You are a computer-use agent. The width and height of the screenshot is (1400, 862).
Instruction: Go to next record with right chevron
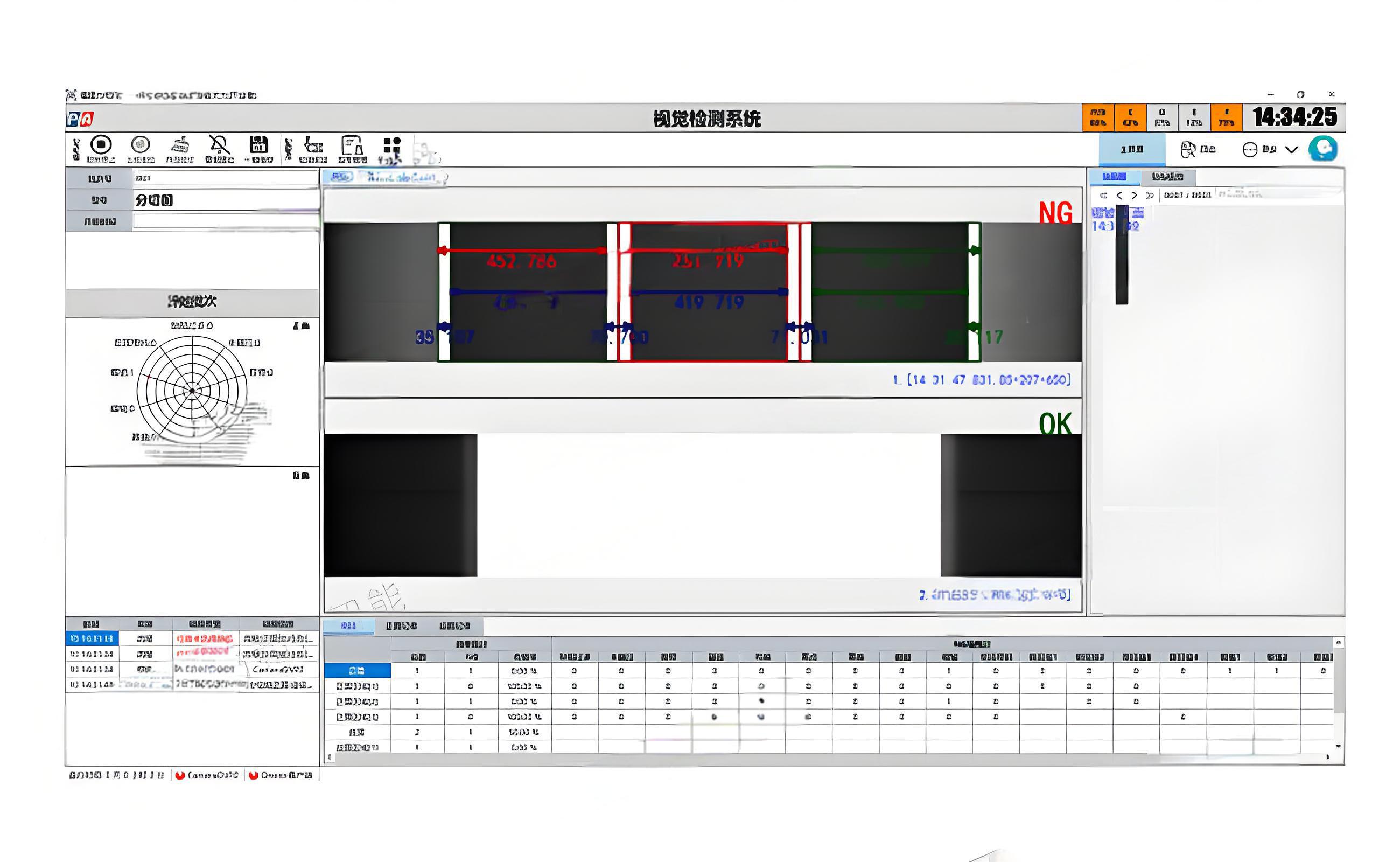coord(1134,195)
